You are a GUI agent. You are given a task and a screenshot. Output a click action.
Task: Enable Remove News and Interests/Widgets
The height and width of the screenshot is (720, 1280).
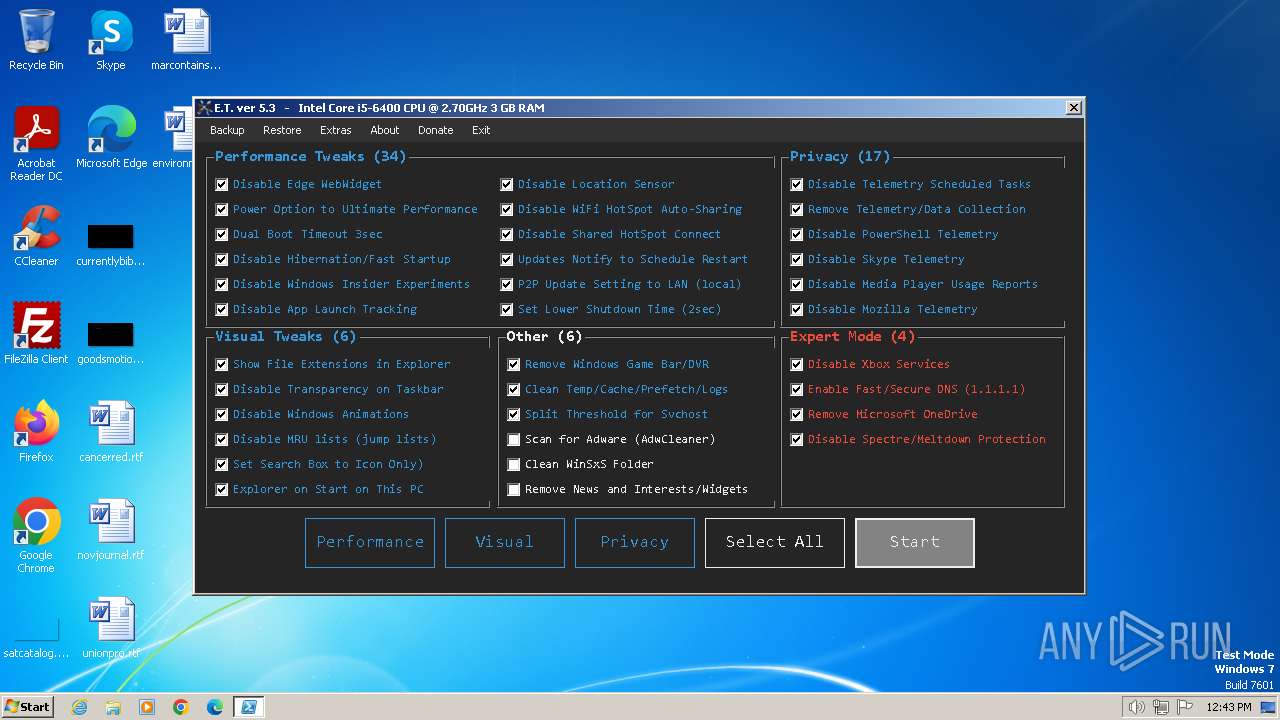[x=514, y=490]
